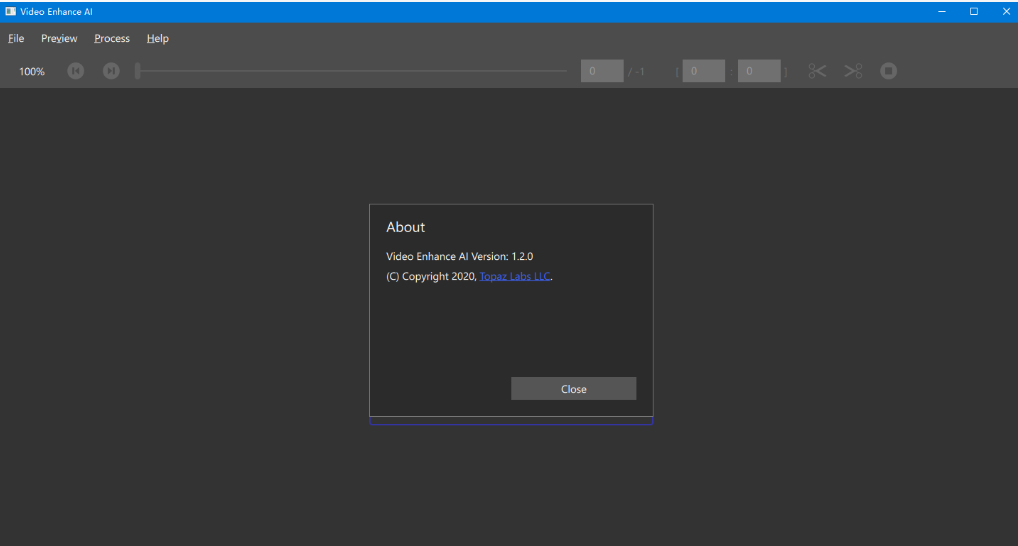Click the trim end frame field

(759, 71)
